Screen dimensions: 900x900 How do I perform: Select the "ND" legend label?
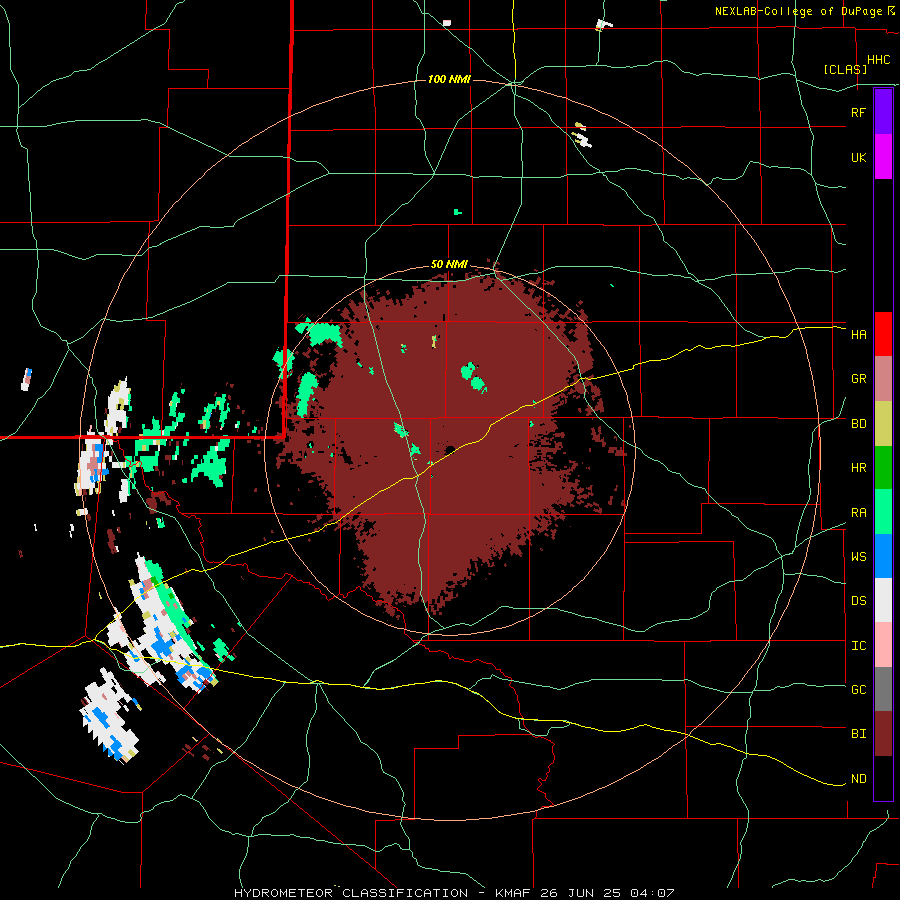(x=858, y=779)
